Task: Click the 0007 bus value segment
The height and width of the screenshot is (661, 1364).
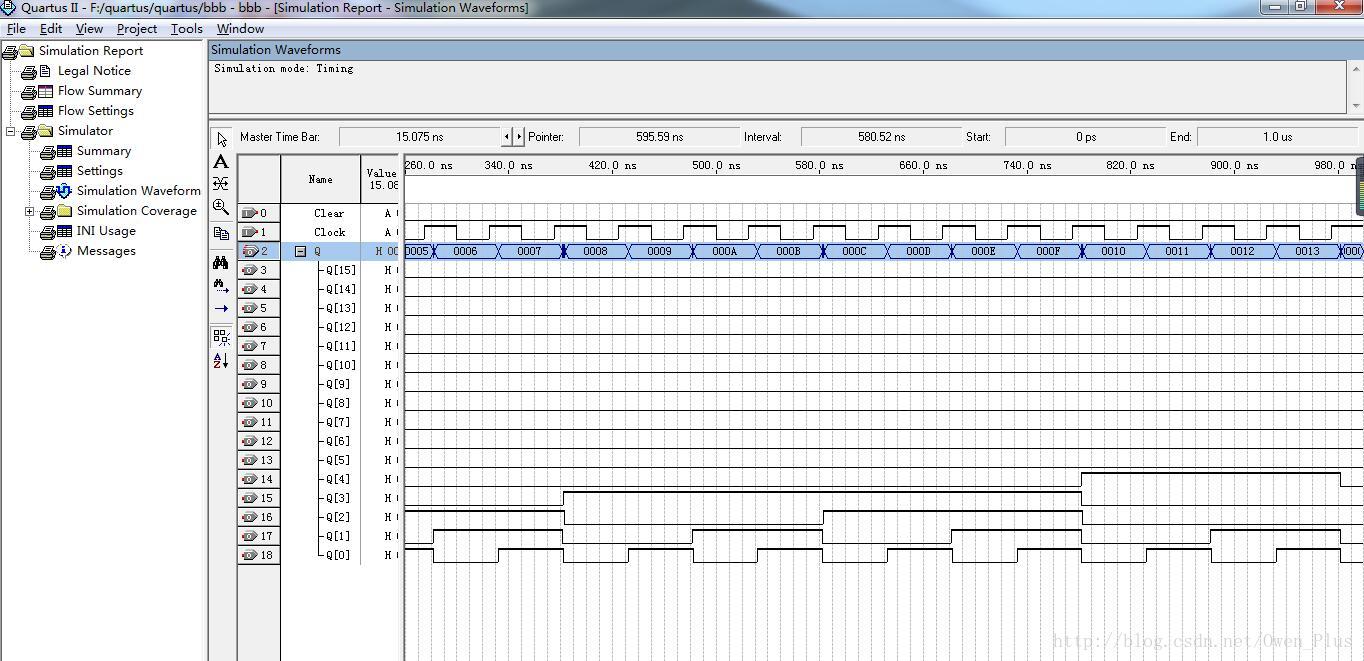Action: [530, 251]
